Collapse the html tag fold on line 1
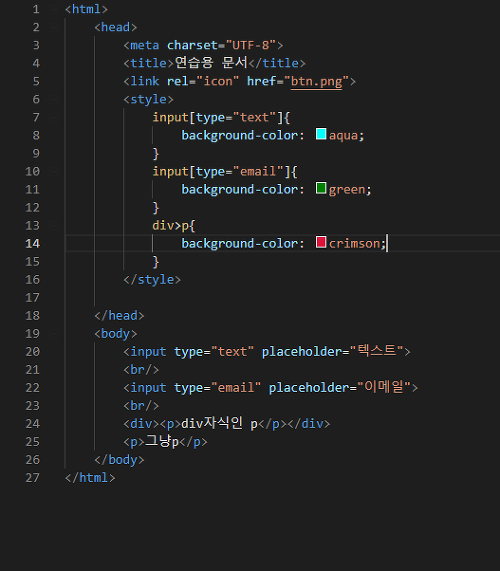Image resolution: width=500 pixels, height=571 pixels. click(x=54, y=9)
